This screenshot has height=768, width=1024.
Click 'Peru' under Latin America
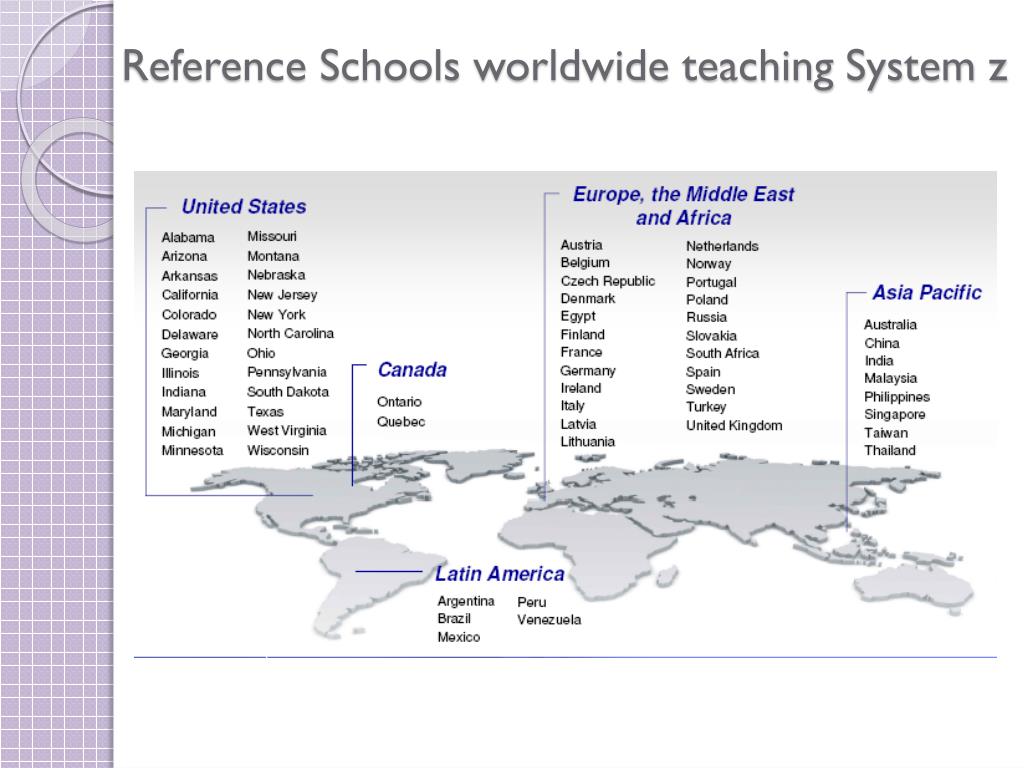(532, 602)
